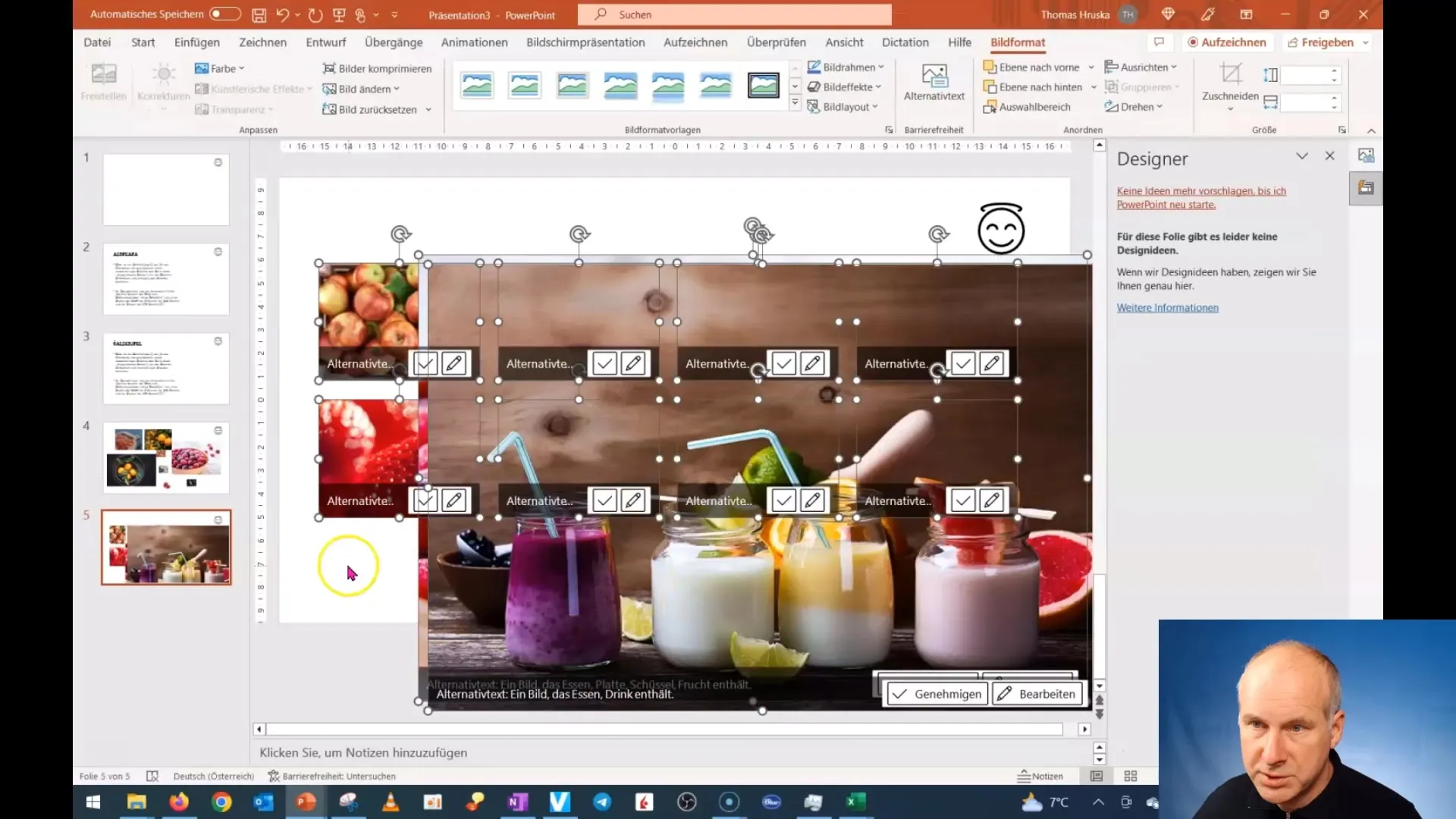Image resolution: width=1456 pixels, height=819 pixels.
Task: Check the first Alternativte checkbox
Action: coord(424,362)
